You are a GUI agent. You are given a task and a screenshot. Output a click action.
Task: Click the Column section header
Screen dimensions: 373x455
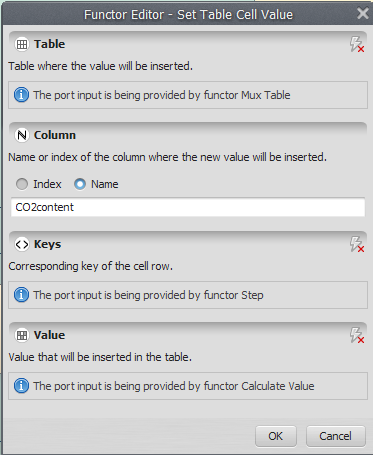click(188, 135)
